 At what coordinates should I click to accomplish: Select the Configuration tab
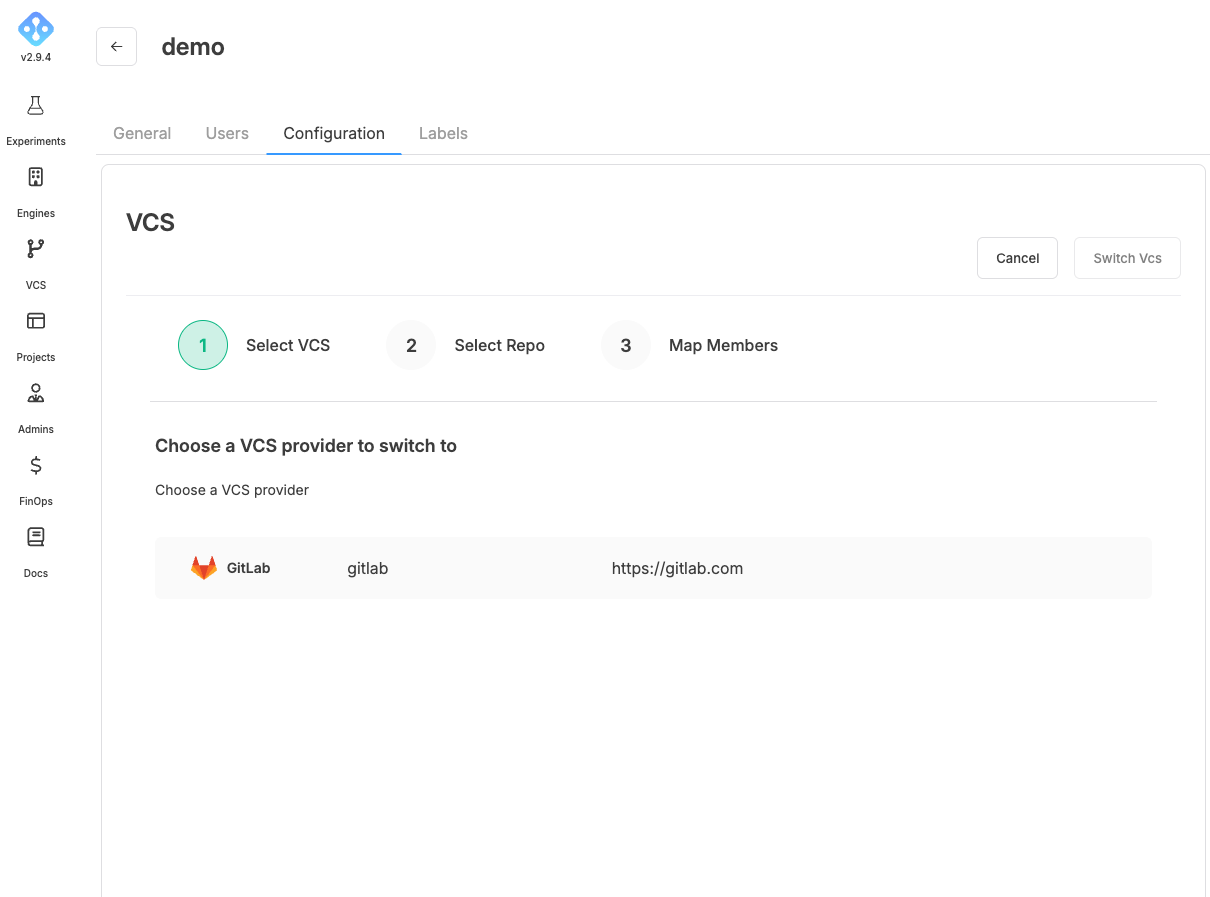[x=334, y=133]
